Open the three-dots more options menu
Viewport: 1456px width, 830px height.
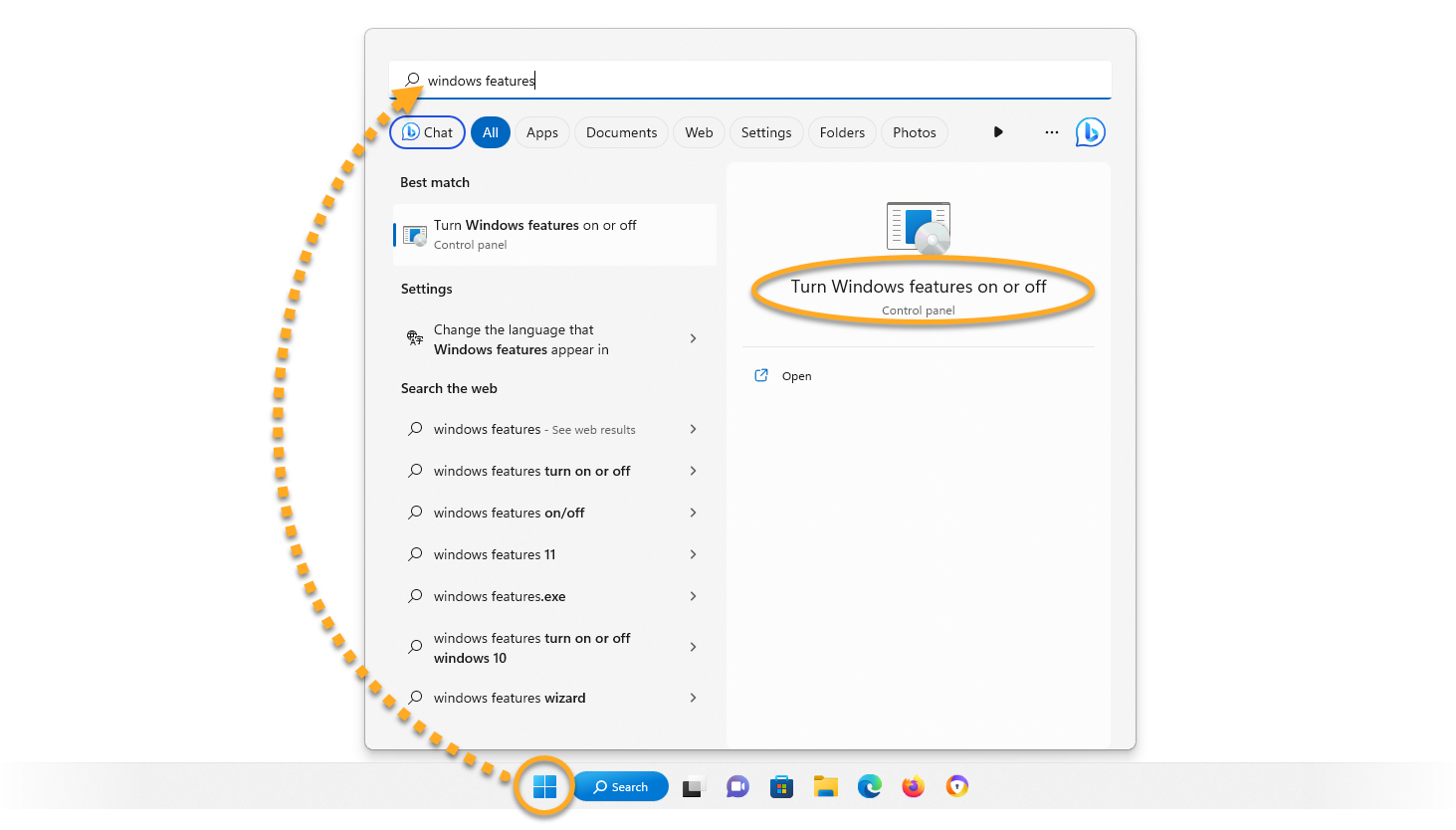tap(1051, 132)
